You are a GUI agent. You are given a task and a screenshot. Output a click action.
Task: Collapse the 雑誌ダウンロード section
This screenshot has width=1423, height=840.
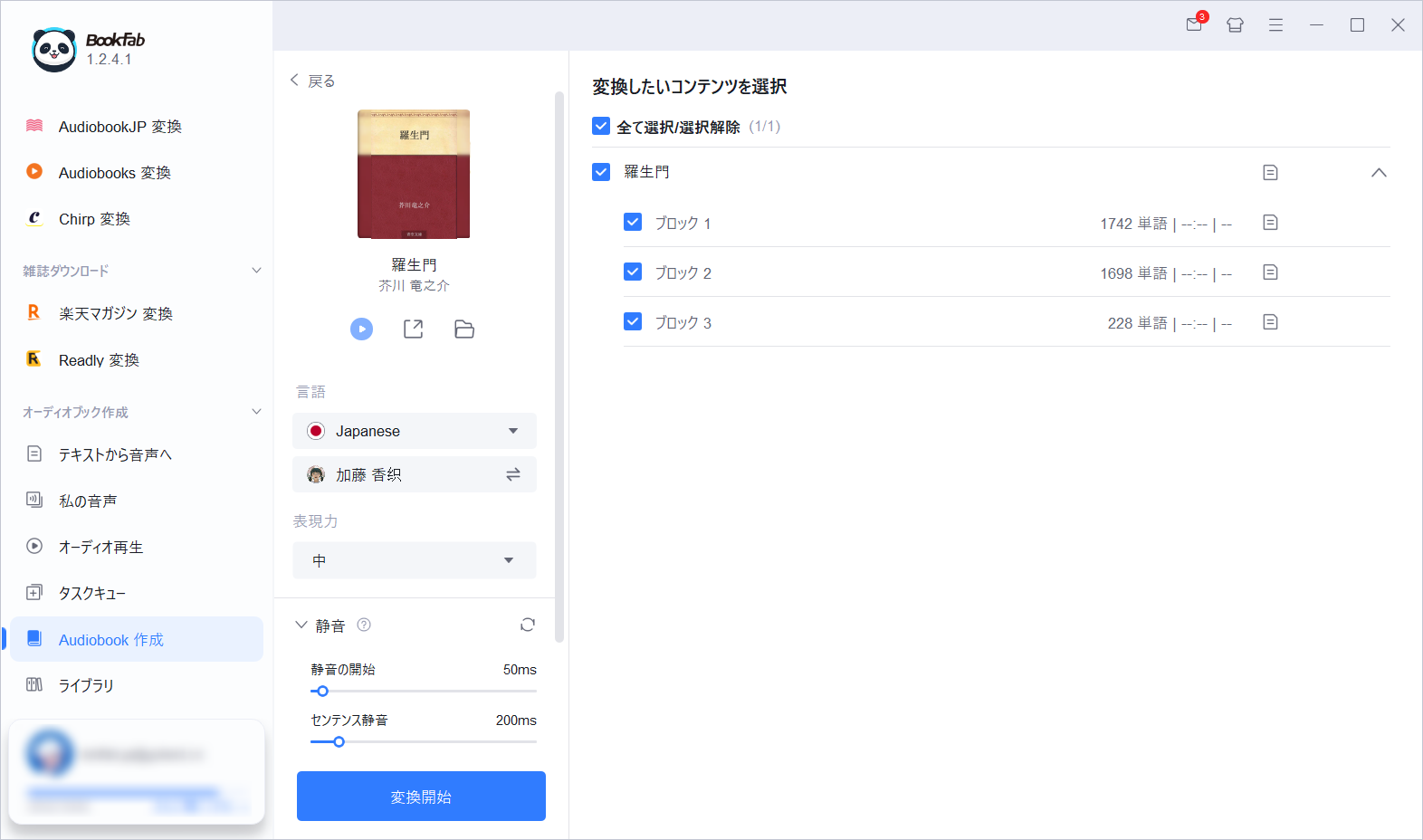[x=256, y=271]
